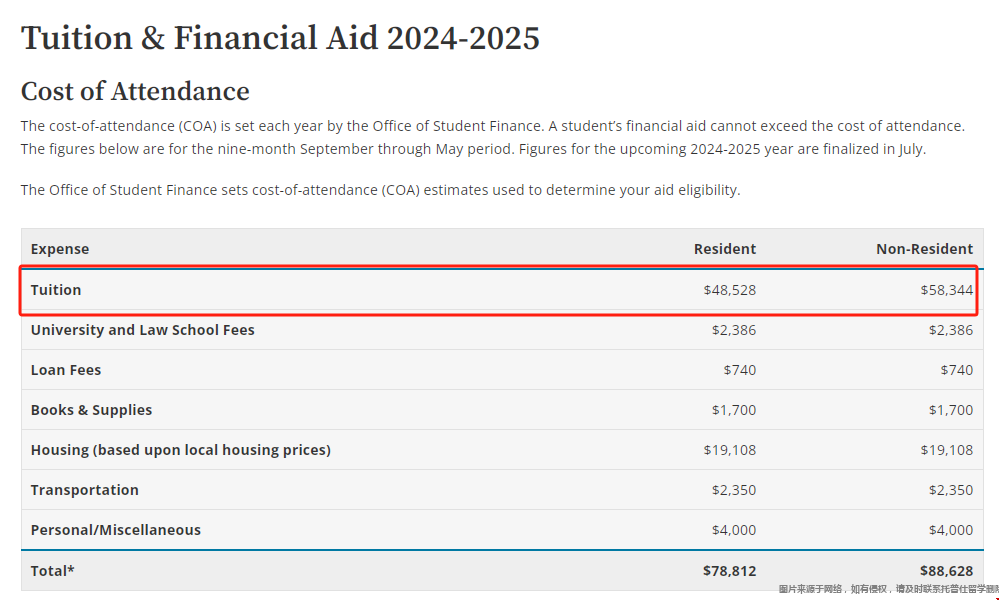Click the Resident column header
Screen dimensions: 999x600
pyautogui.click(x=724, y=249)
